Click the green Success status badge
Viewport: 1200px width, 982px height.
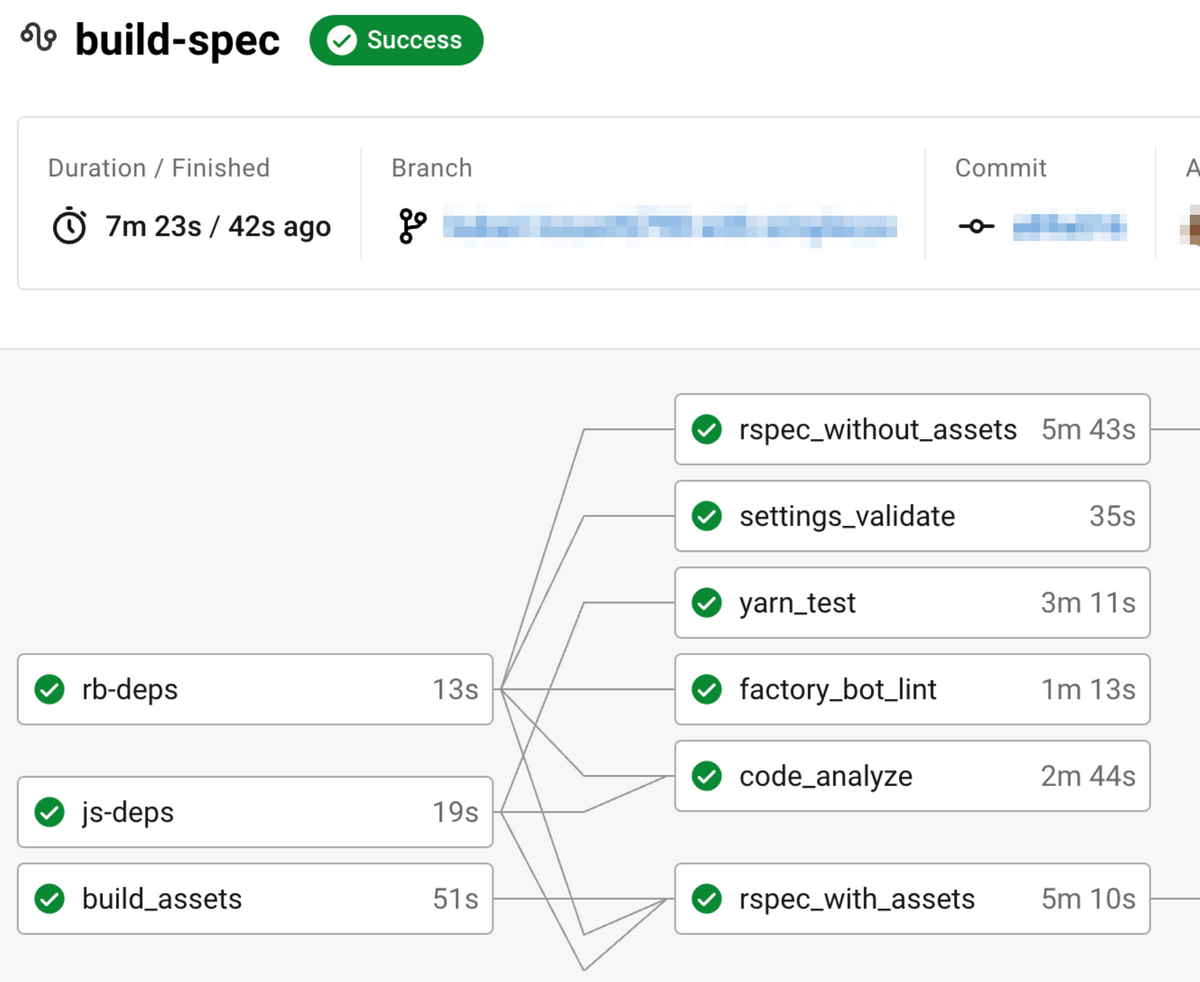click(x=396, y=41)
